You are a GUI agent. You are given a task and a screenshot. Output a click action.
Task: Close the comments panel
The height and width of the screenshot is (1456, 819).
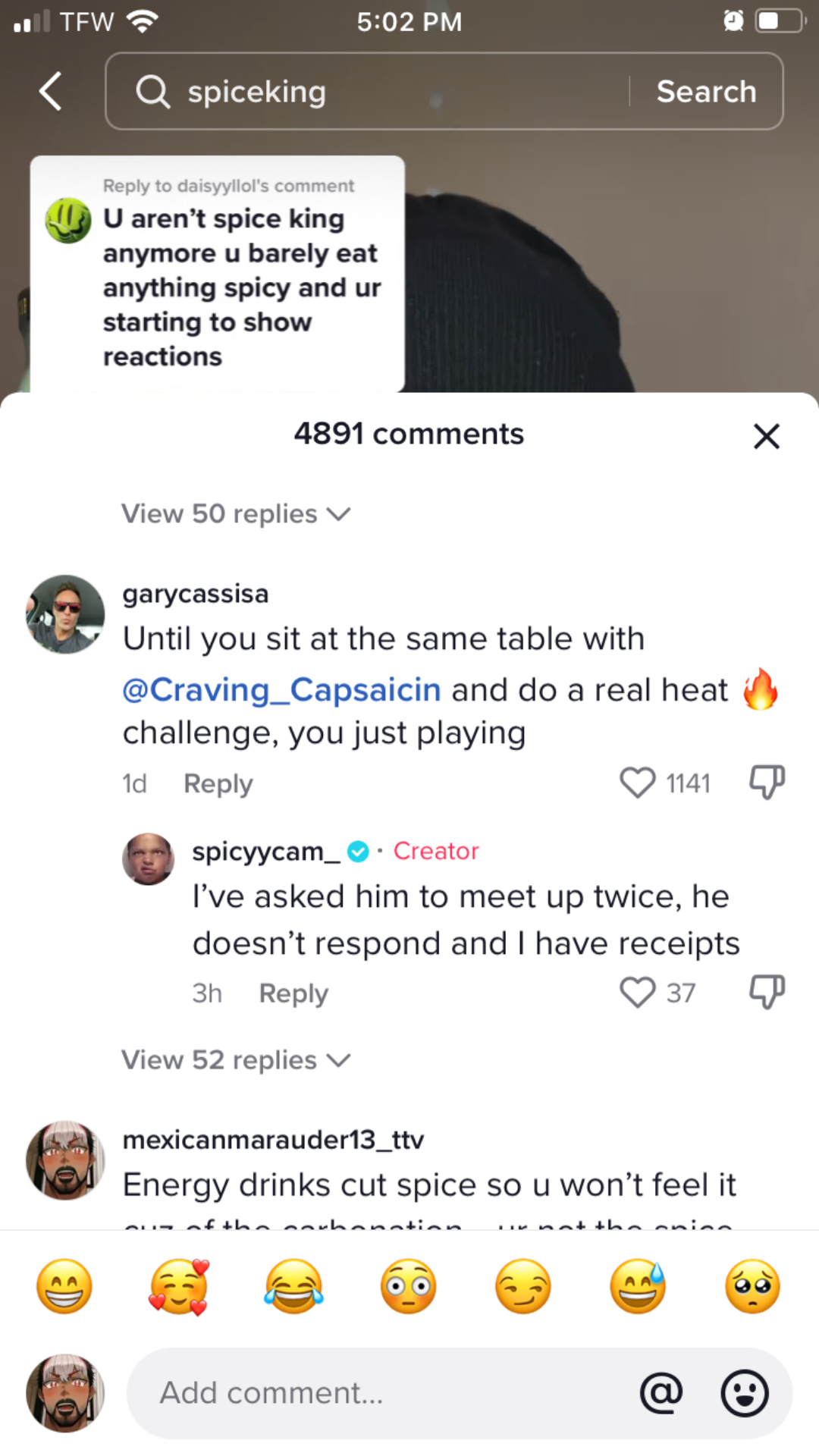coord(767,436)
